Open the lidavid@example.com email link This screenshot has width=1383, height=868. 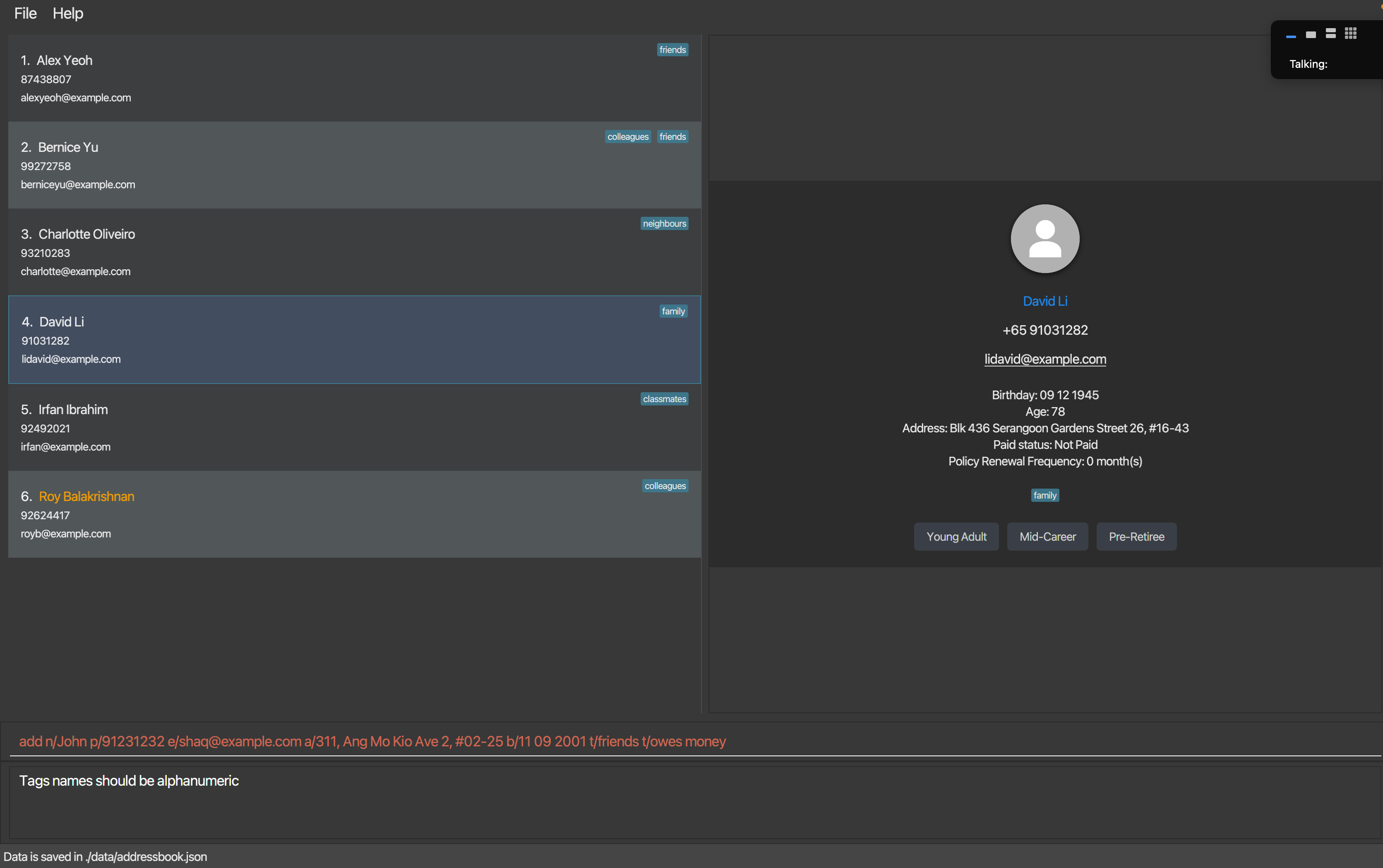[1044, 360]
